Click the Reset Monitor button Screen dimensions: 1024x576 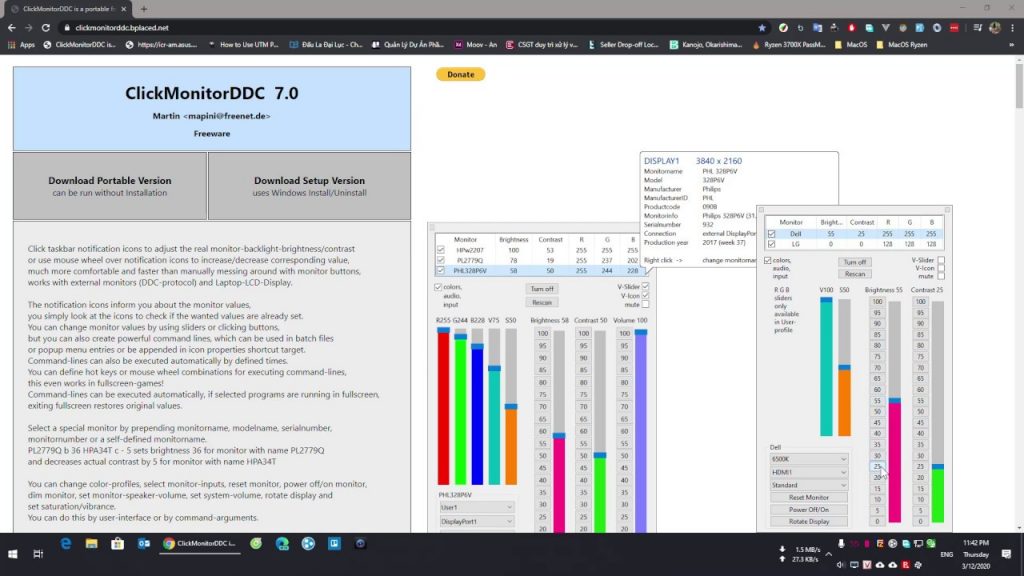pyautogui.click(x=808, y=498)
